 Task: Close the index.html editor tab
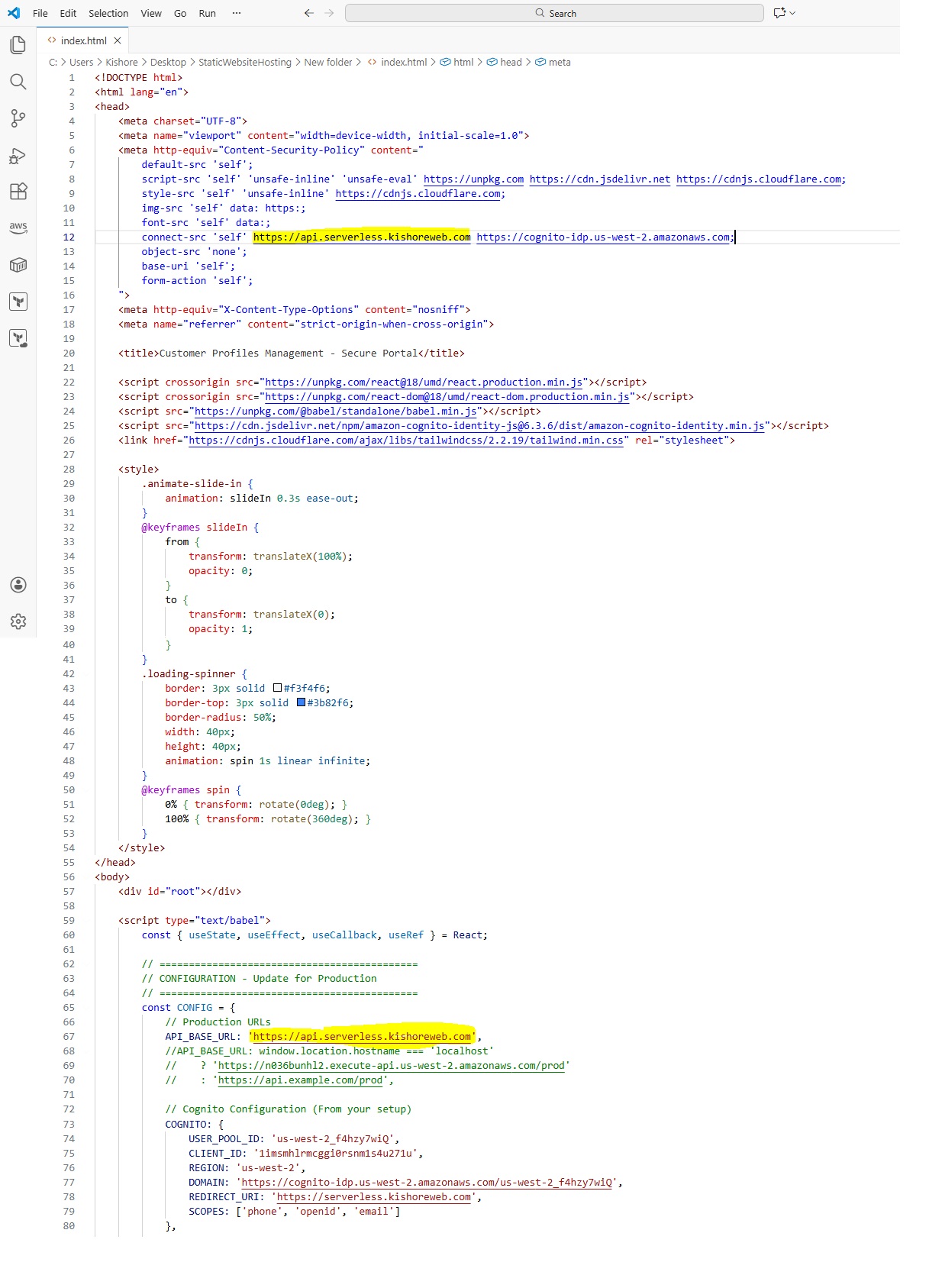118,40
